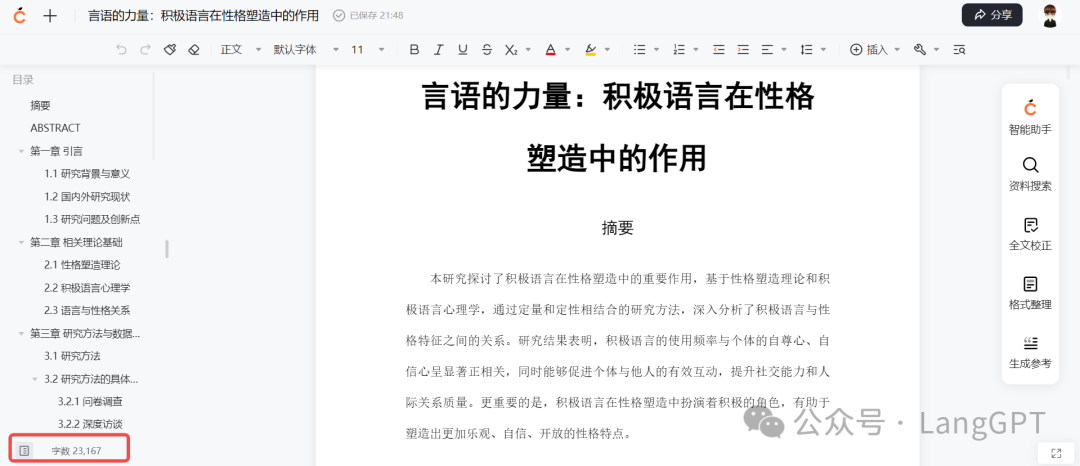Click the numbered list icon
The image size is (1080, 466).
679,50
